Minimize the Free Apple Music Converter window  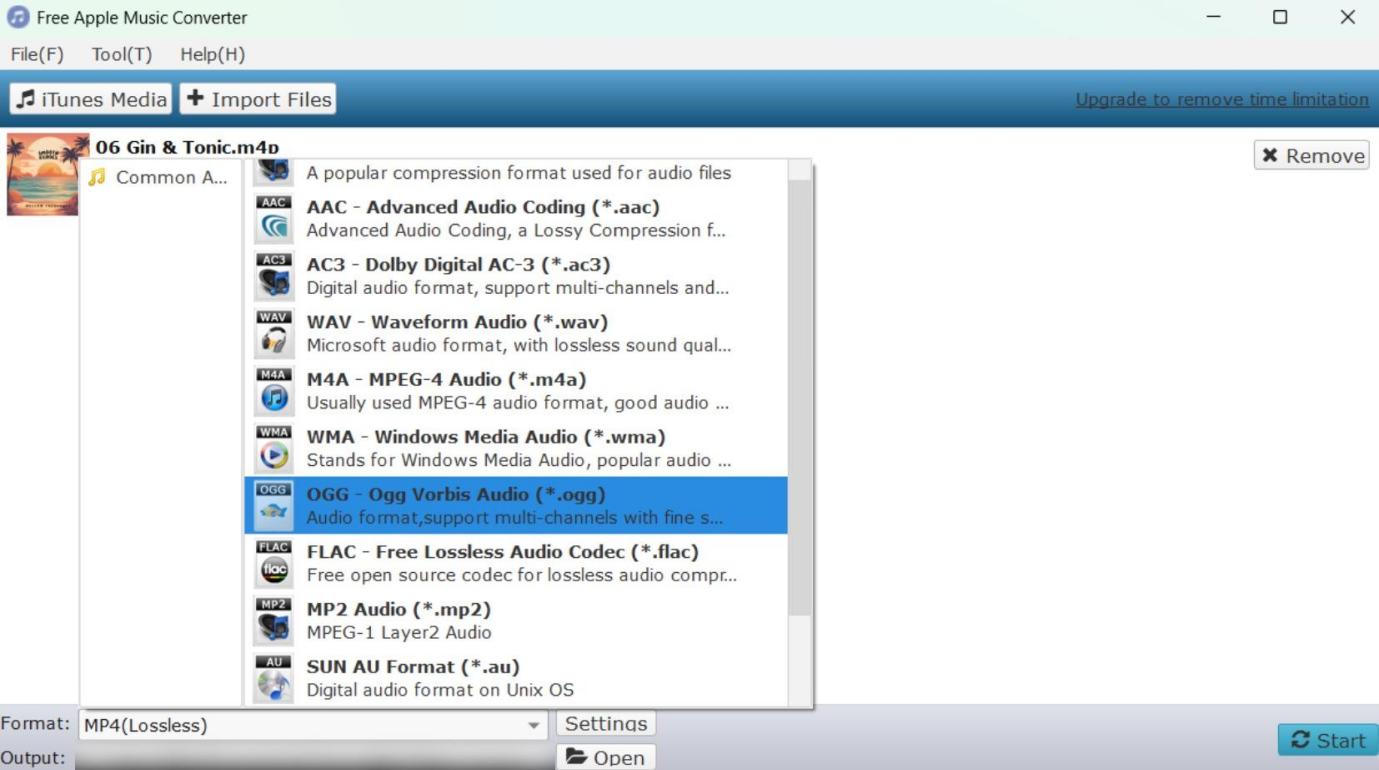1213,18
